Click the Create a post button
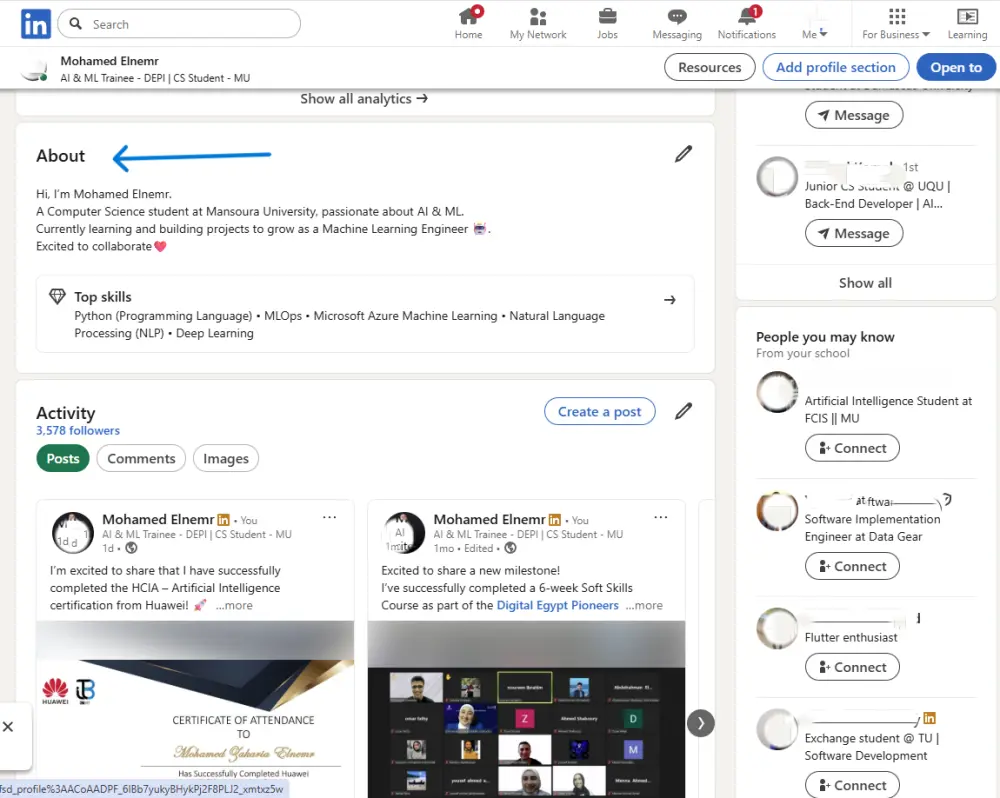 point(599,411)
